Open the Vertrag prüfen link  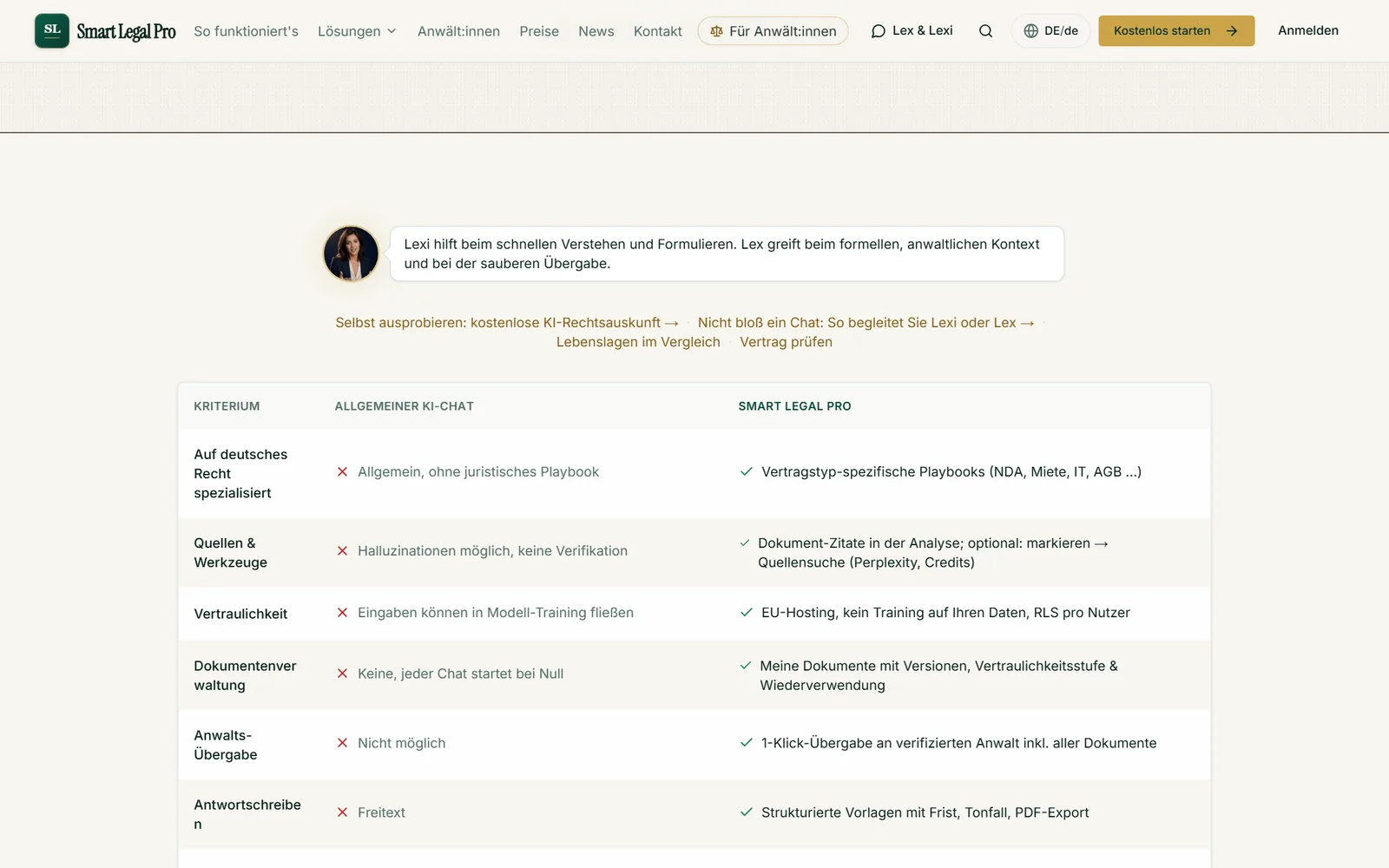click(786, 342)
